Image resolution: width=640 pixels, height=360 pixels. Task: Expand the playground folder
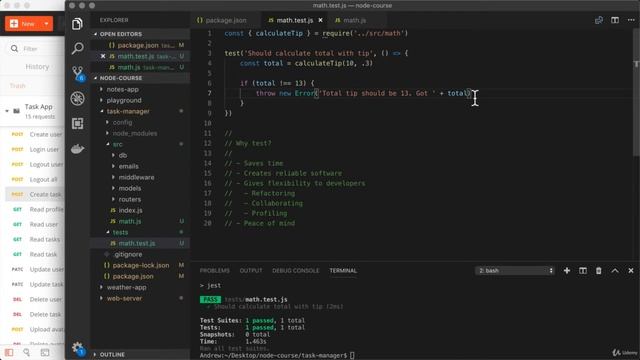(x=124, y=100)
